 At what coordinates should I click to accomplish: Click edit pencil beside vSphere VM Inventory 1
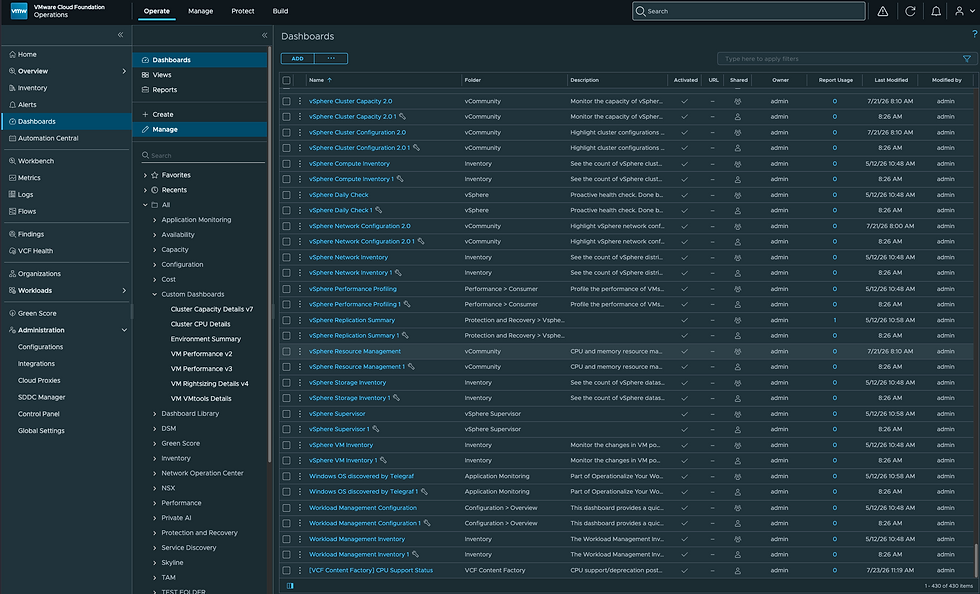383,460
